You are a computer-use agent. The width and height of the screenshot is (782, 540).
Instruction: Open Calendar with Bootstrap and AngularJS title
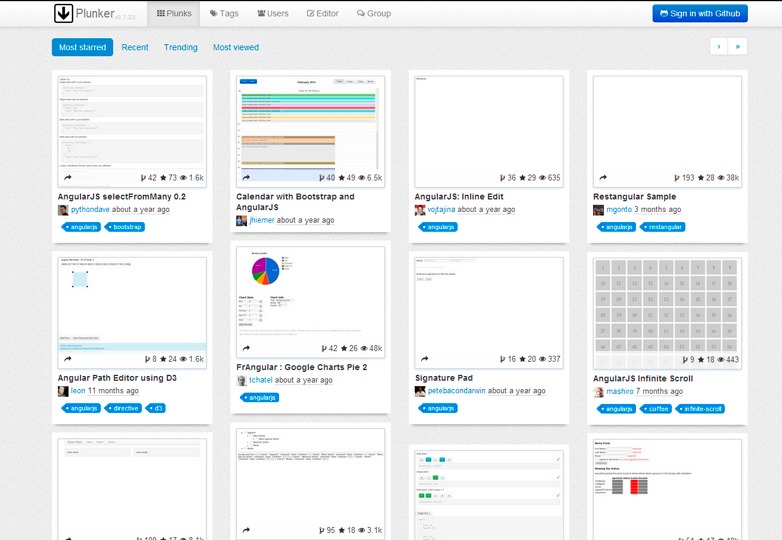(295, 202)
